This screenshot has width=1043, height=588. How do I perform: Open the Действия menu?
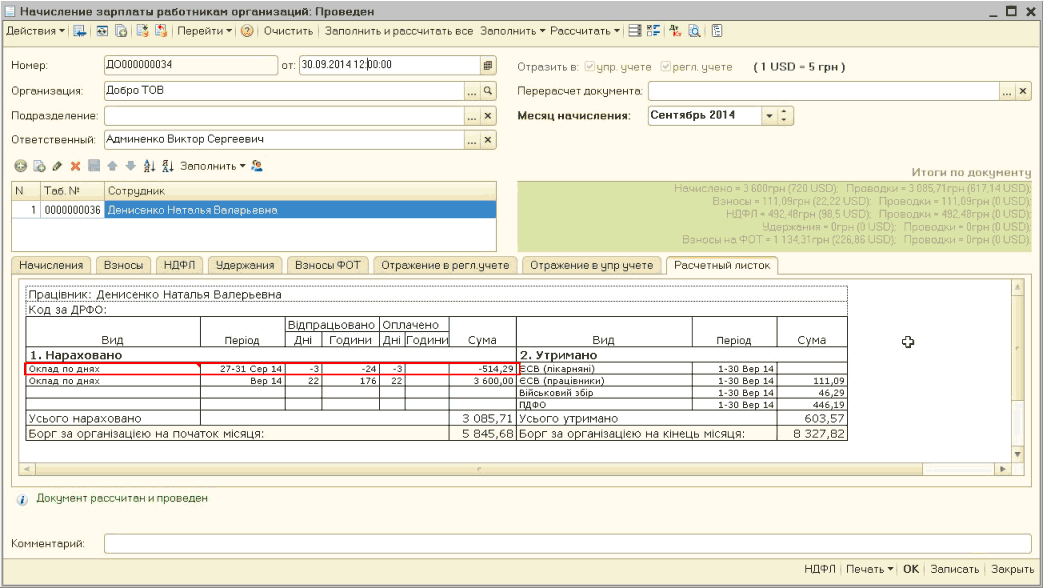click(35, 31)
